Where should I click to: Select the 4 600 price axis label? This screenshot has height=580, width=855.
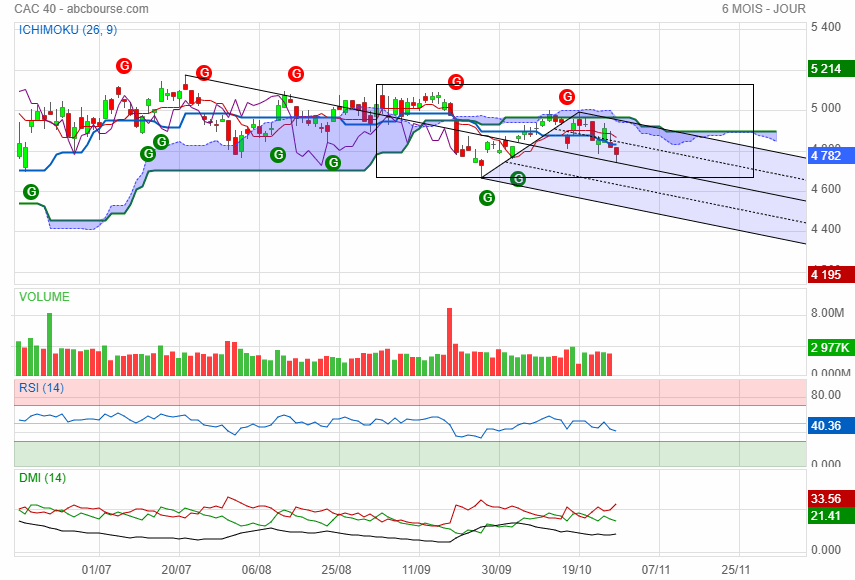826,189
